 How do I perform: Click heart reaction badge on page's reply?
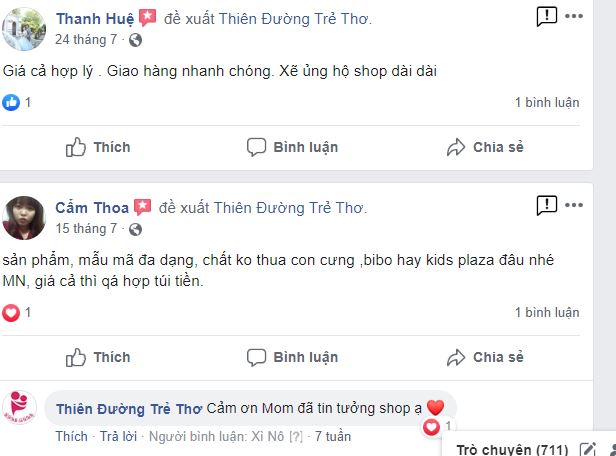coord(431,427)
